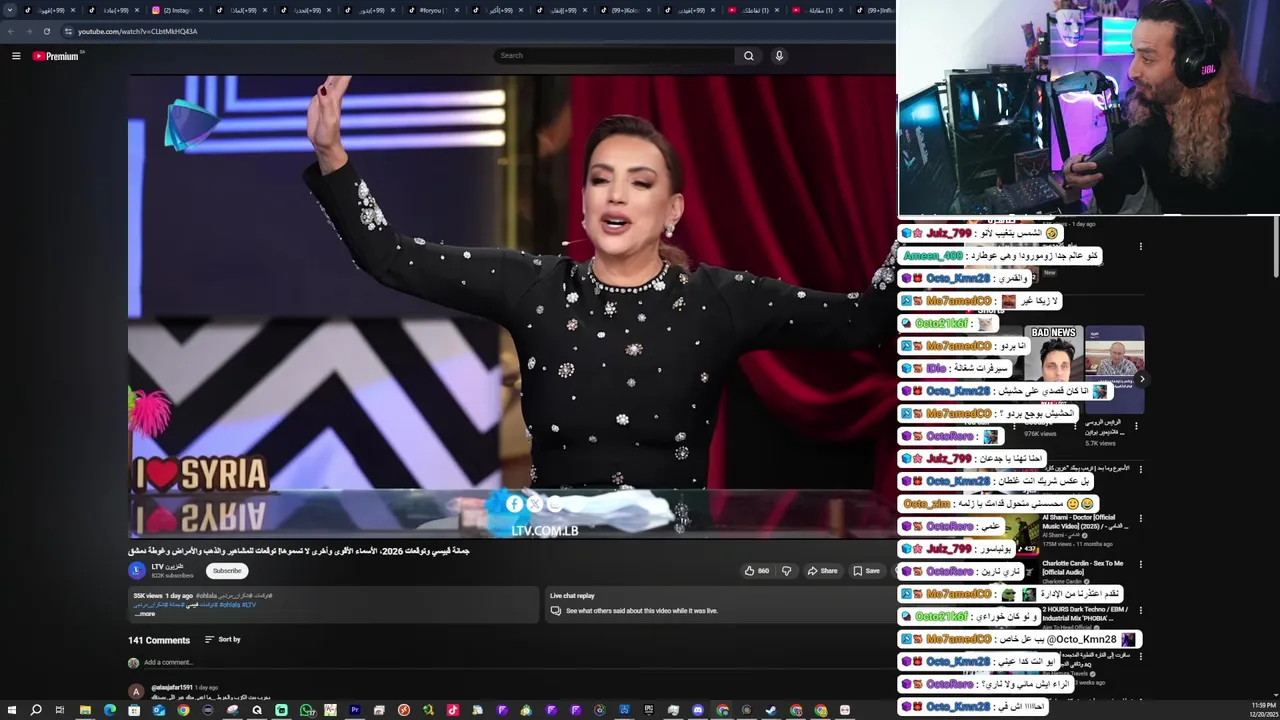Switch to the #foryou TikTok tab
This screenshot has height=720, width=1280.
pyautogui.click(x=432, y=10)
